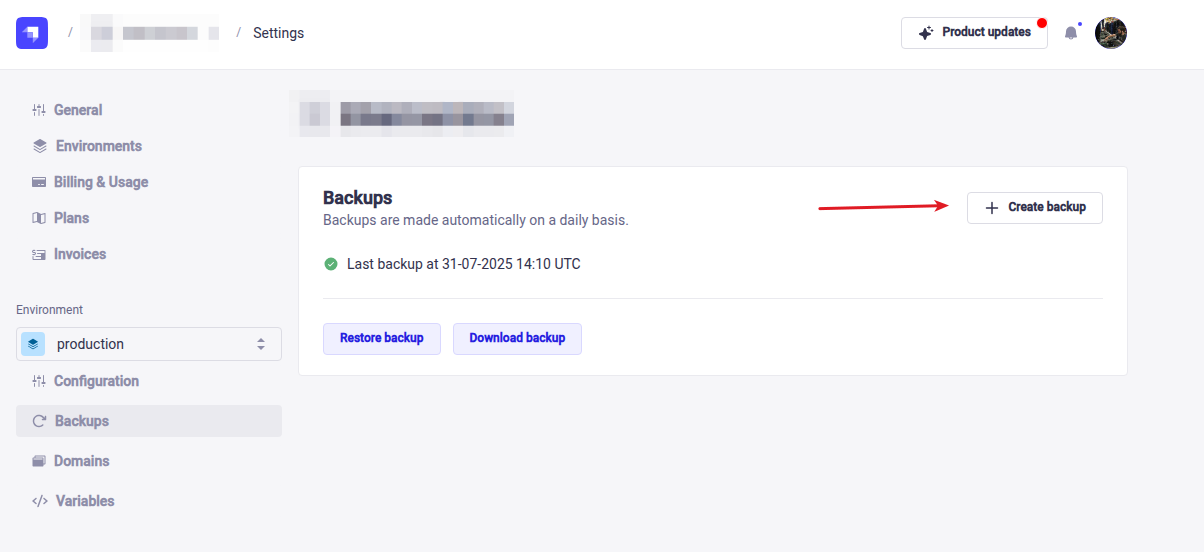Image resolution: width=1204 pixels, height=552 pixels.
Task: Select Backups in the sidebar
Action: tap(82, 421)
